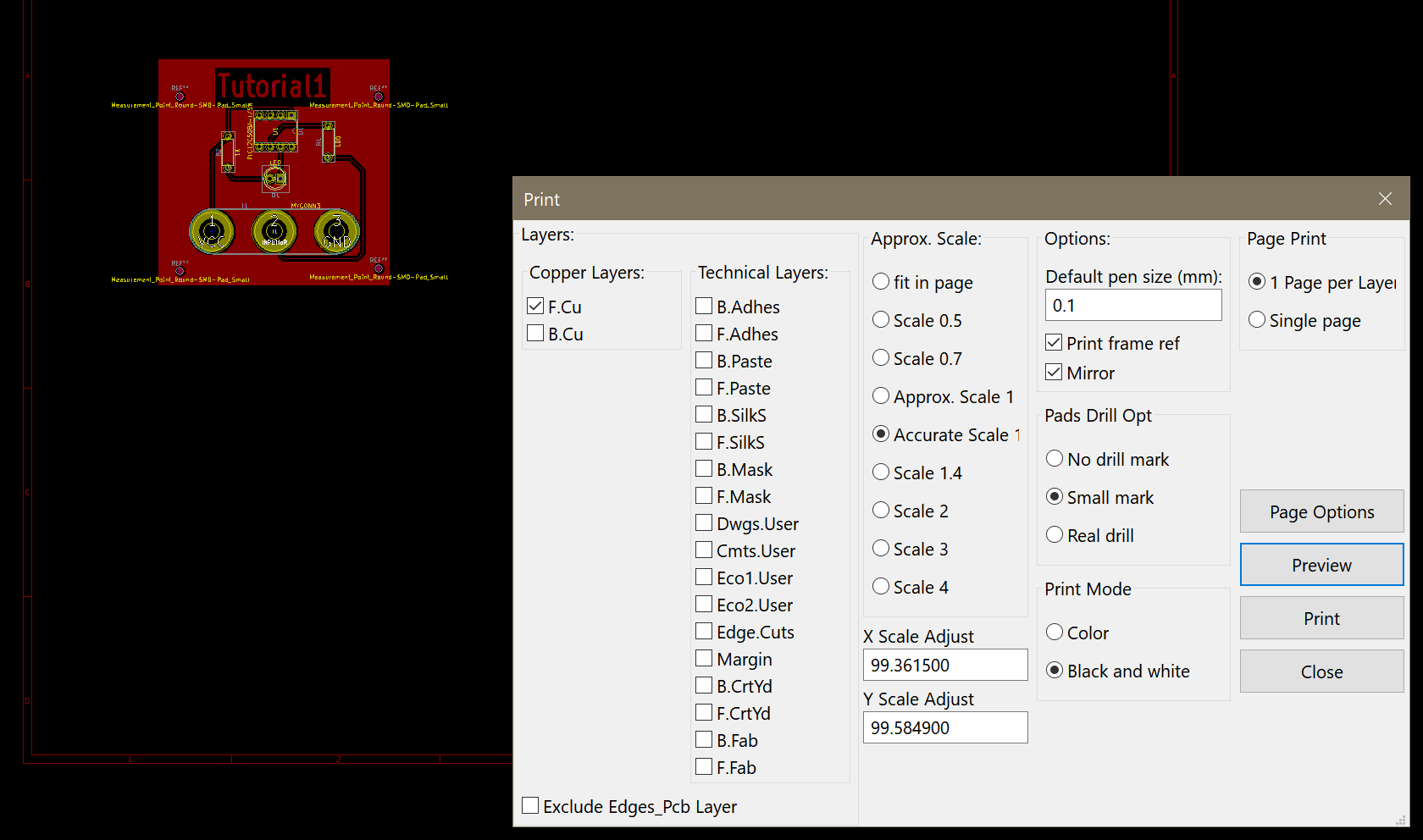Enable the B.Paste layer checkbox
The width and height of the screenshot is (1423, 840).
coord(704,361)
